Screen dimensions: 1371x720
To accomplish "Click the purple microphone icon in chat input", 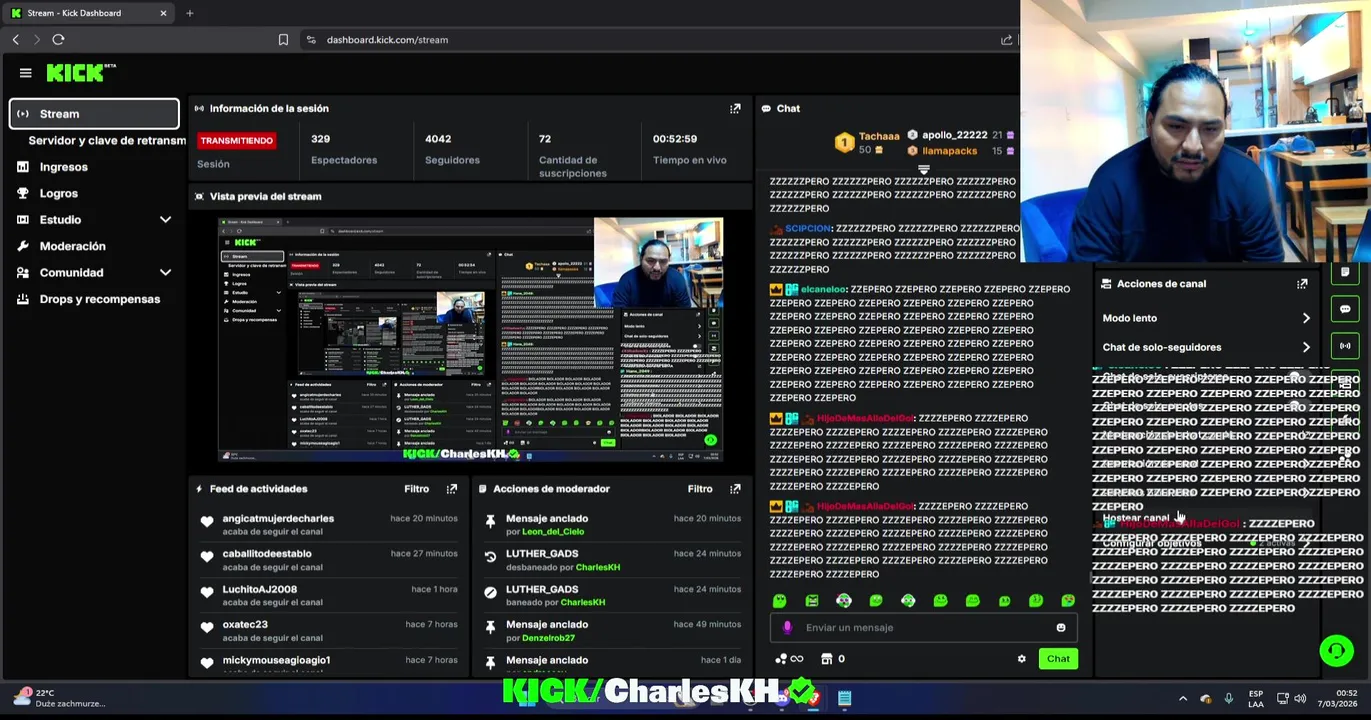I will pyautogui.click(x=787, y=627).
